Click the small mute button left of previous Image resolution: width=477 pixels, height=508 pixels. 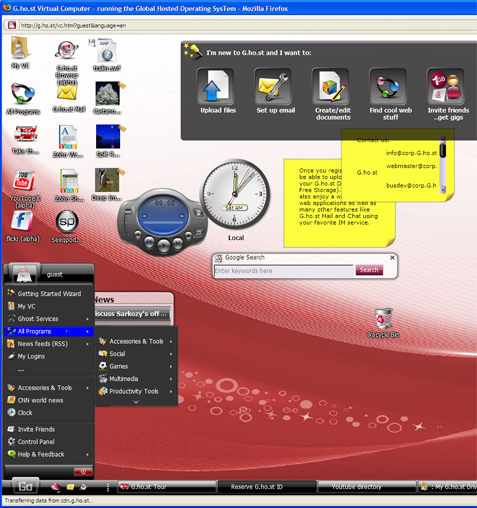click(137, 235)
